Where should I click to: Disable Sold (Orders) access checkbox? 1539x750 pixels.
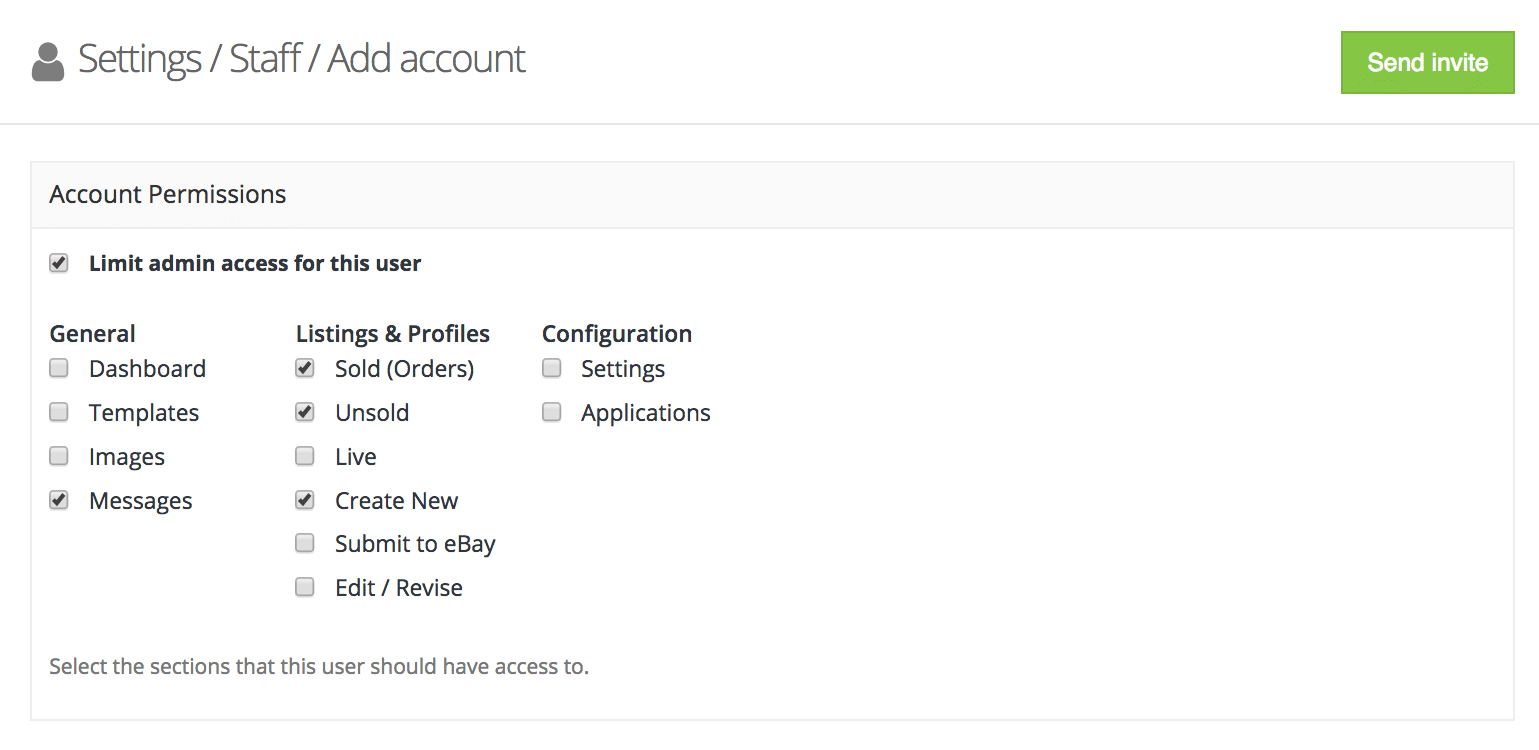click(305, 368)
